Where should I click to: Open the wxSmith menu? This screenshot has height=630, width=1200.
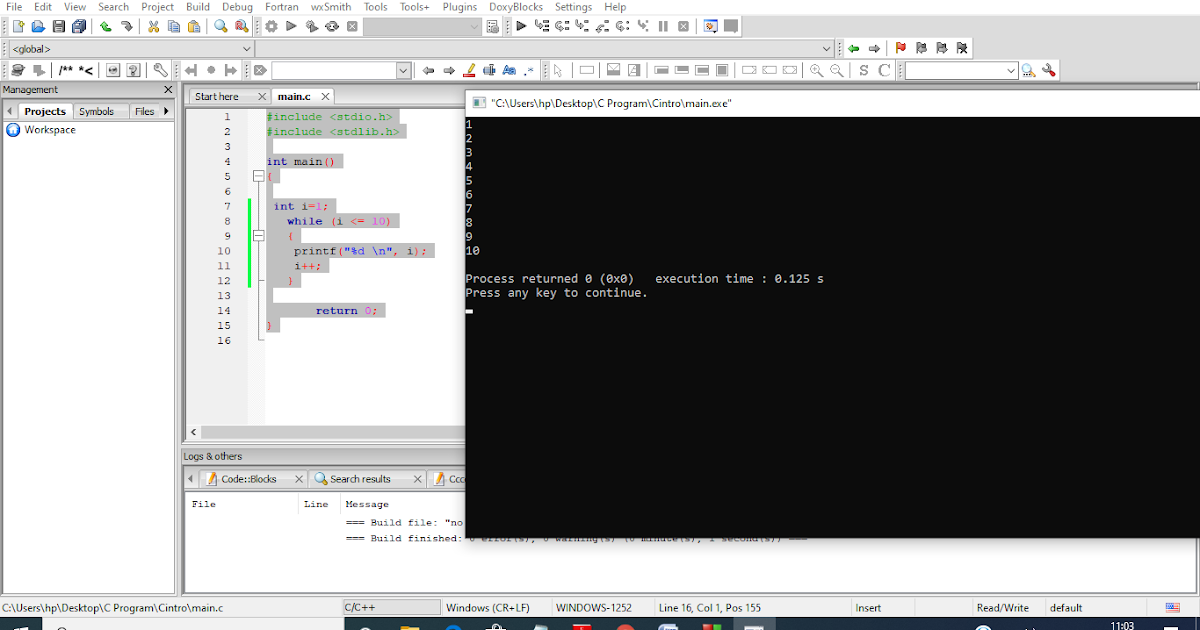pyautogui.click(x=330, y=7)
